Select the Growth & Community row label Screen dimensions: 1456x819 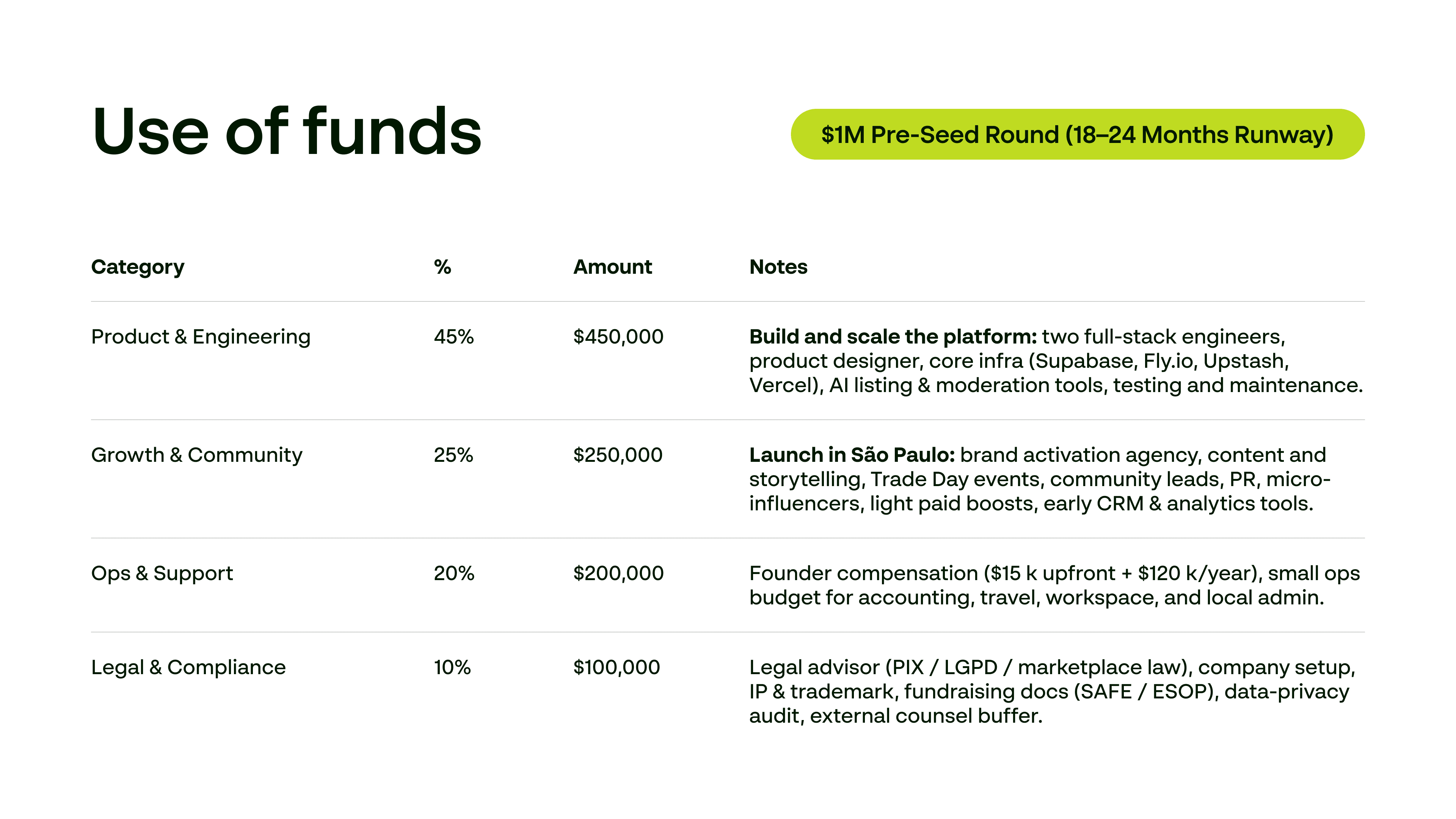pyautogui.click(x=197, y=455)
